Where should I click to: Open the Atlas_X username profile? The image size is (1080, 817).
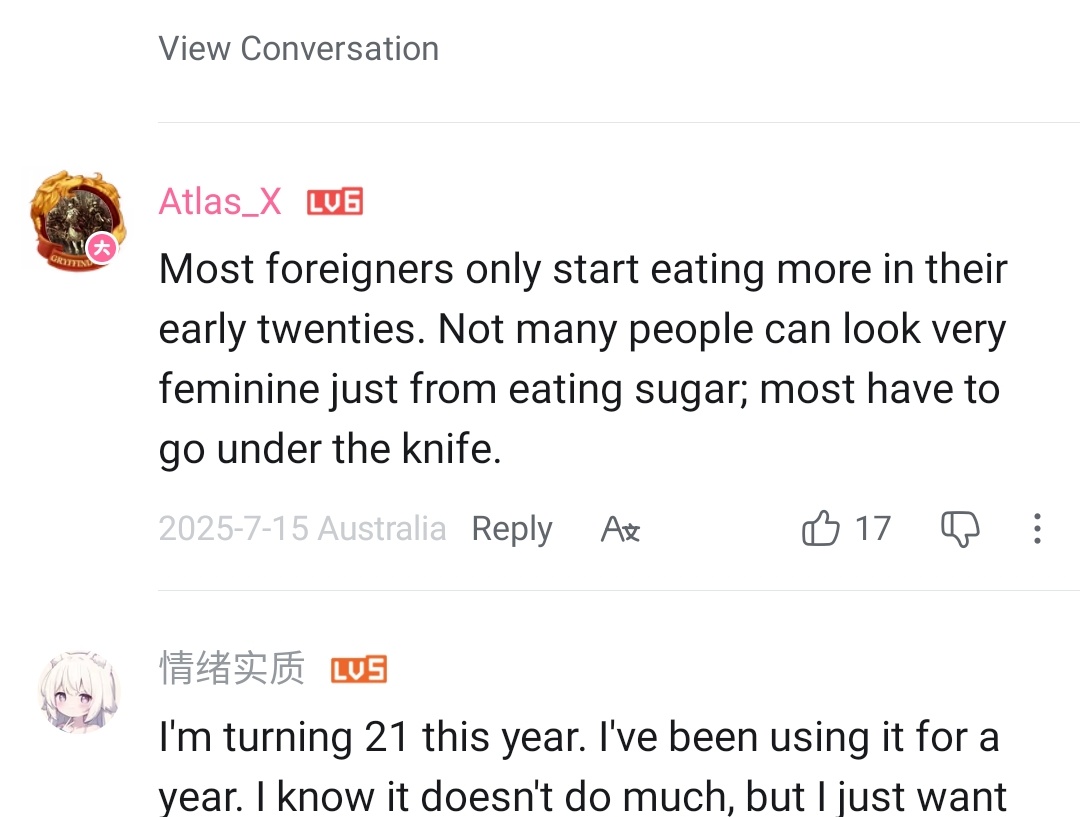click(220, 202)
